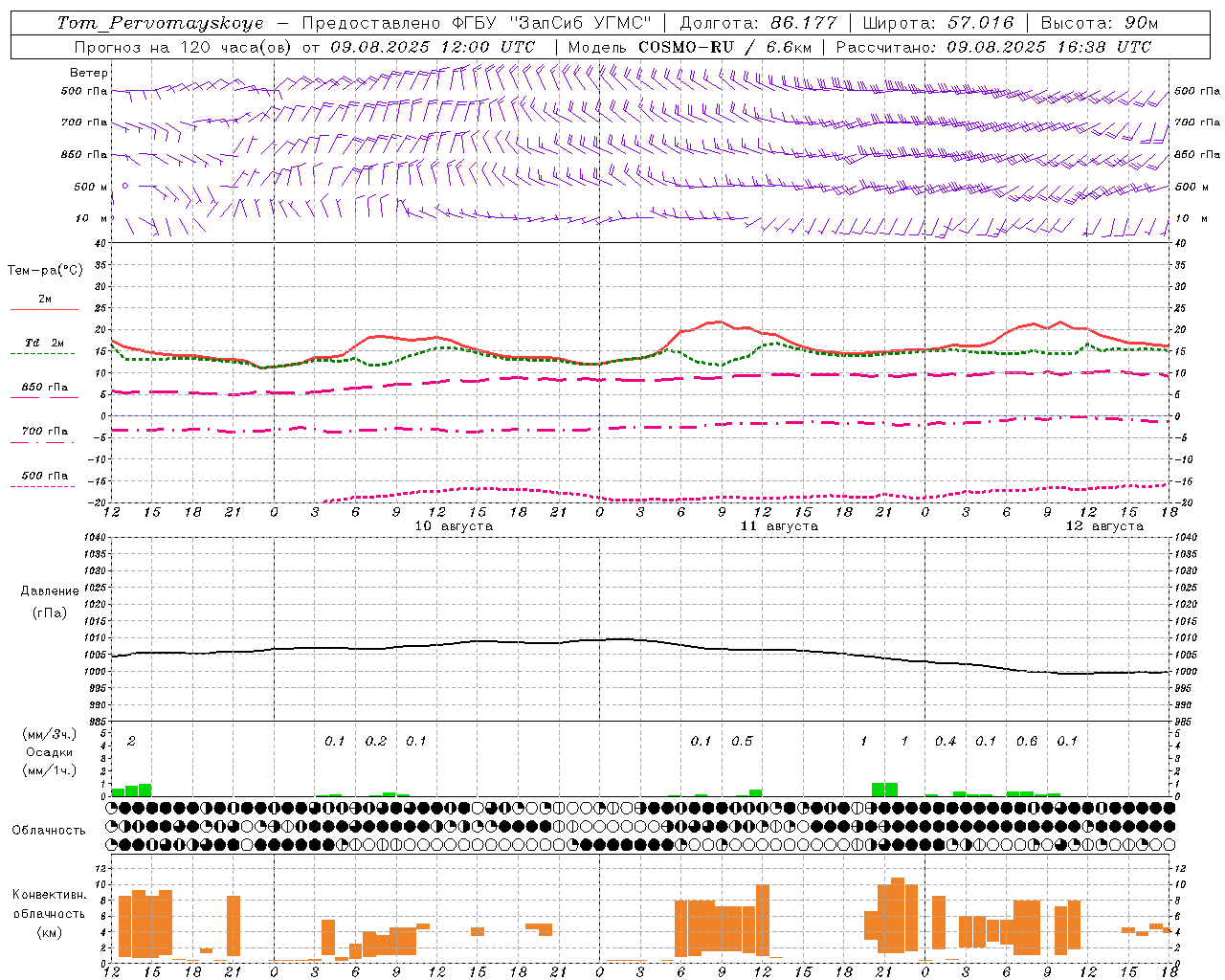
Task: Click the Осадки precipitation label
Action: coord(50,752)
